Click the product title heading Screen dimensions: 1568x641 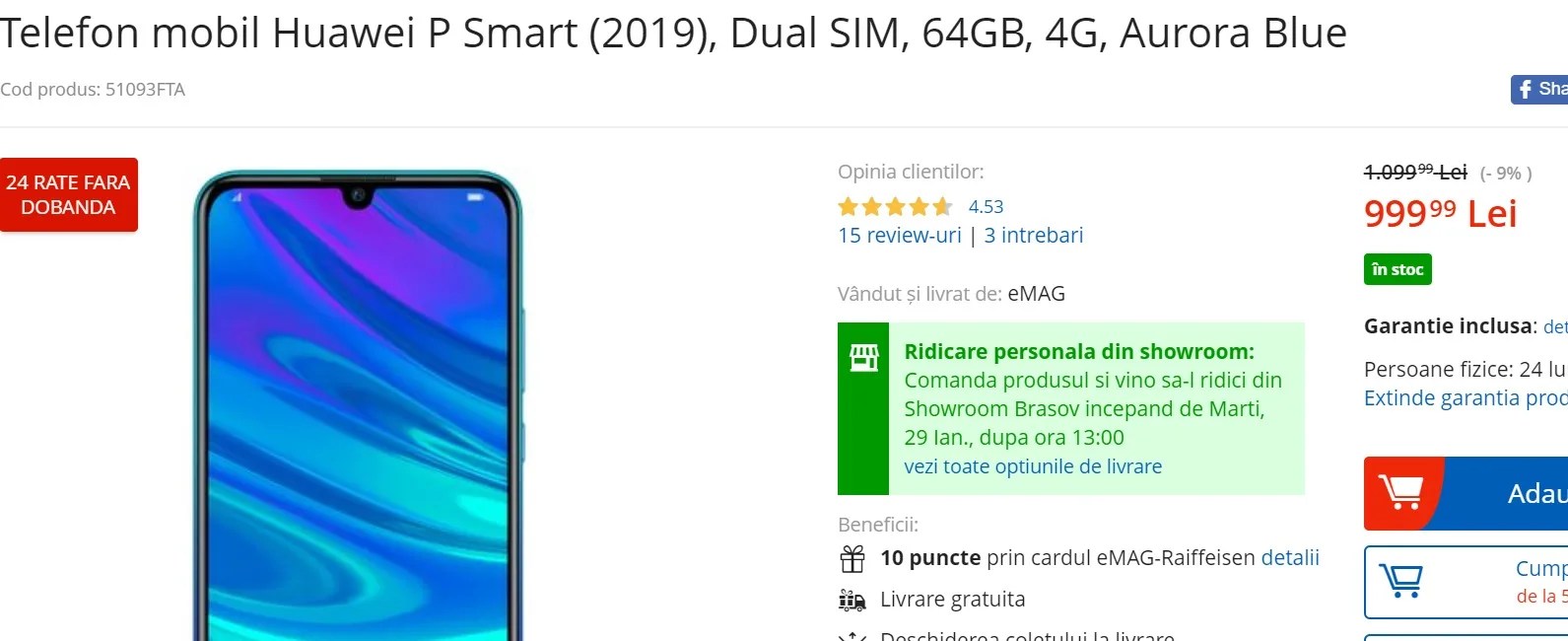click(x=673, y=34)
